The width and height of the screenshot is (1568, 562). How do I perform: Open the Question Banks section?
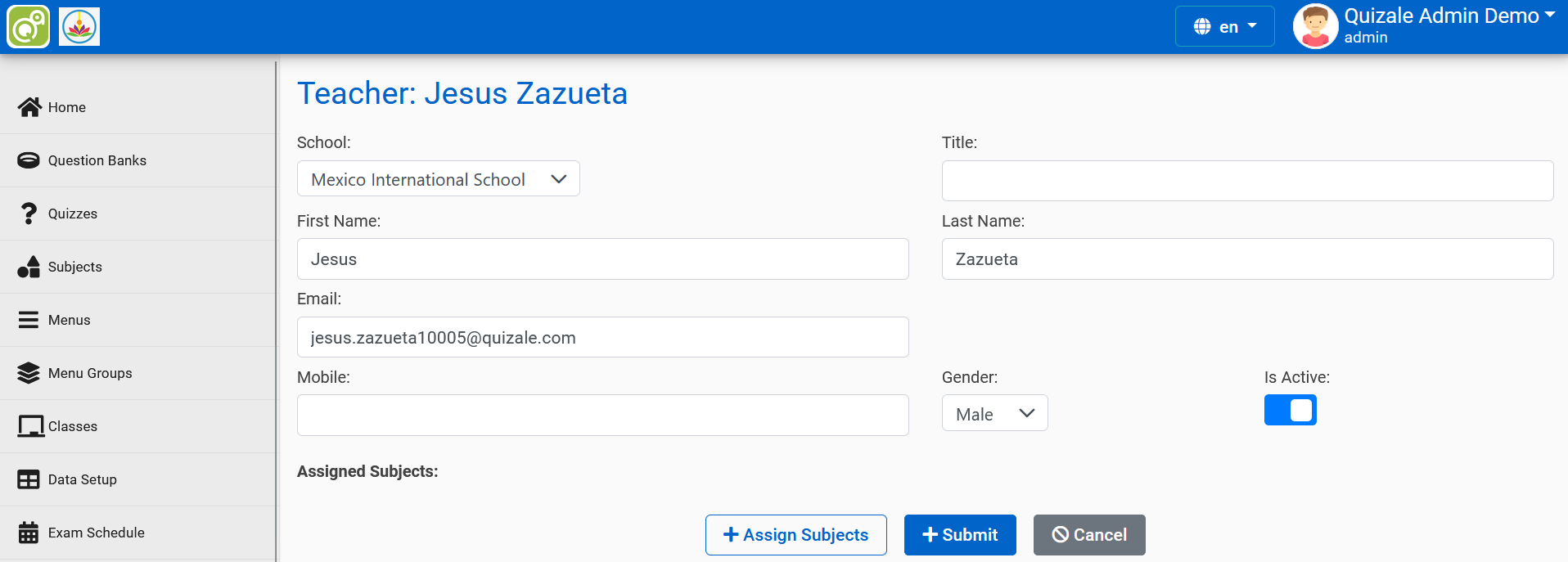point(29,160)
